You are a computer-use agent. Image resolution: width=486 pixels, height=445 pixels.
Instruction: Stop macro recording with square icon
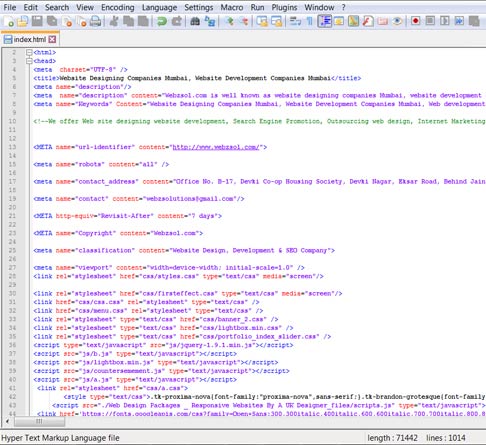point(430,22)
